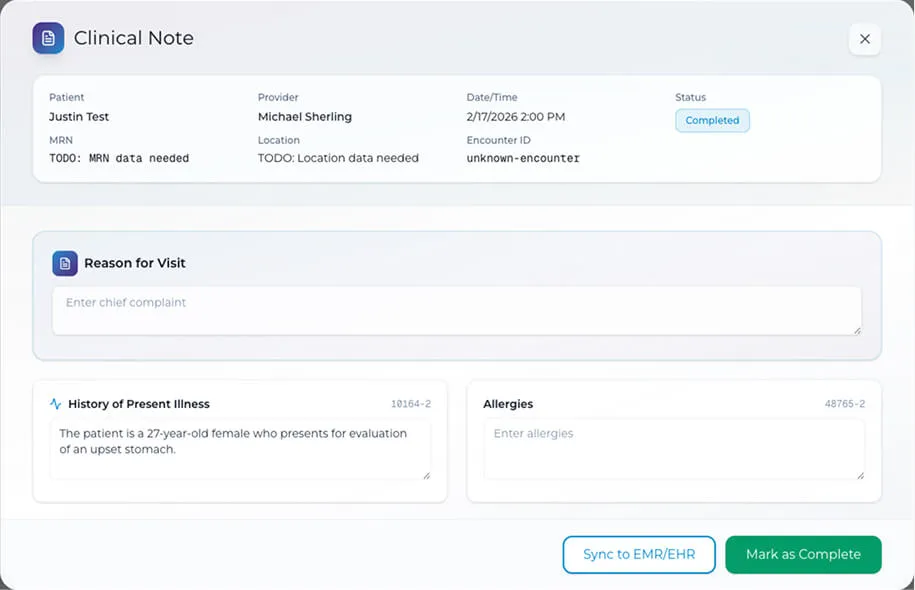Click the Reason for Visit section icon
915x590 pixels.
coord(65,263)
